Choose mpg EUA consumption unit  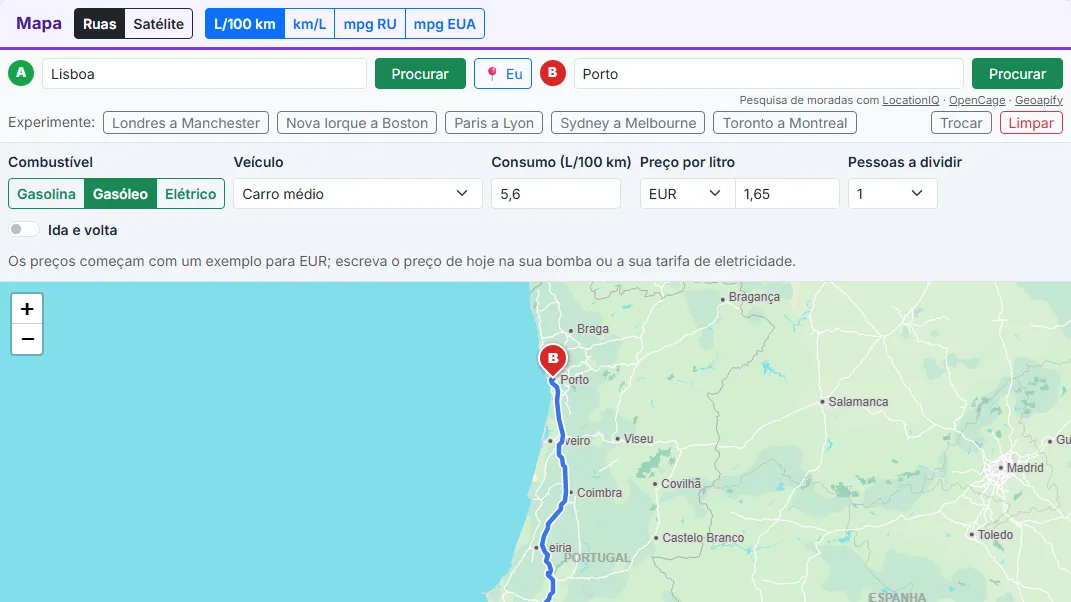coord(445,24)
